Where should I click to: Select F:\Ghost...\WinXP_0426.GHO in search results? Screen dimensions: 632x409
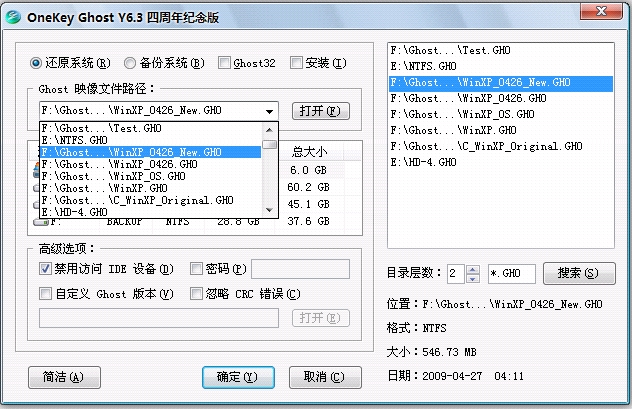click(x=501, y=98)
